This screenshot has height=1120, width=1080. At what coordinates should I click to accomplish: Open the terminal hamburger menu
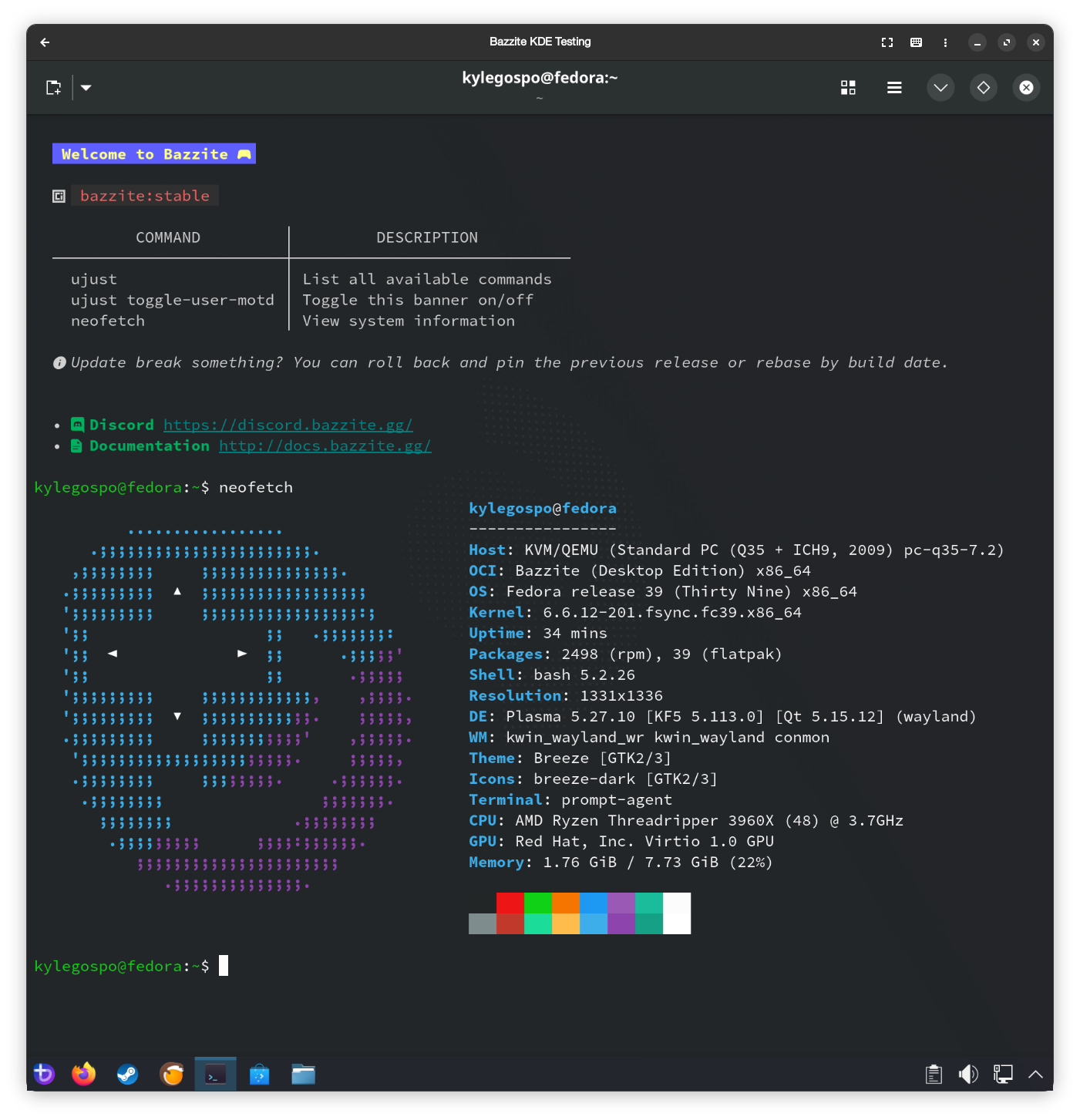coord(894,88)
